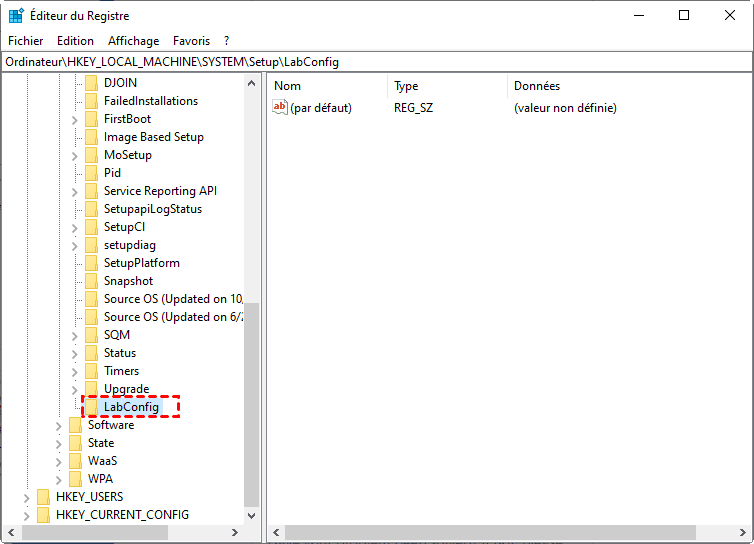The height and width of the screenshot is (544, 754).
Task: Click the Snapshot folder icon
Action: [x=91, y=281]
